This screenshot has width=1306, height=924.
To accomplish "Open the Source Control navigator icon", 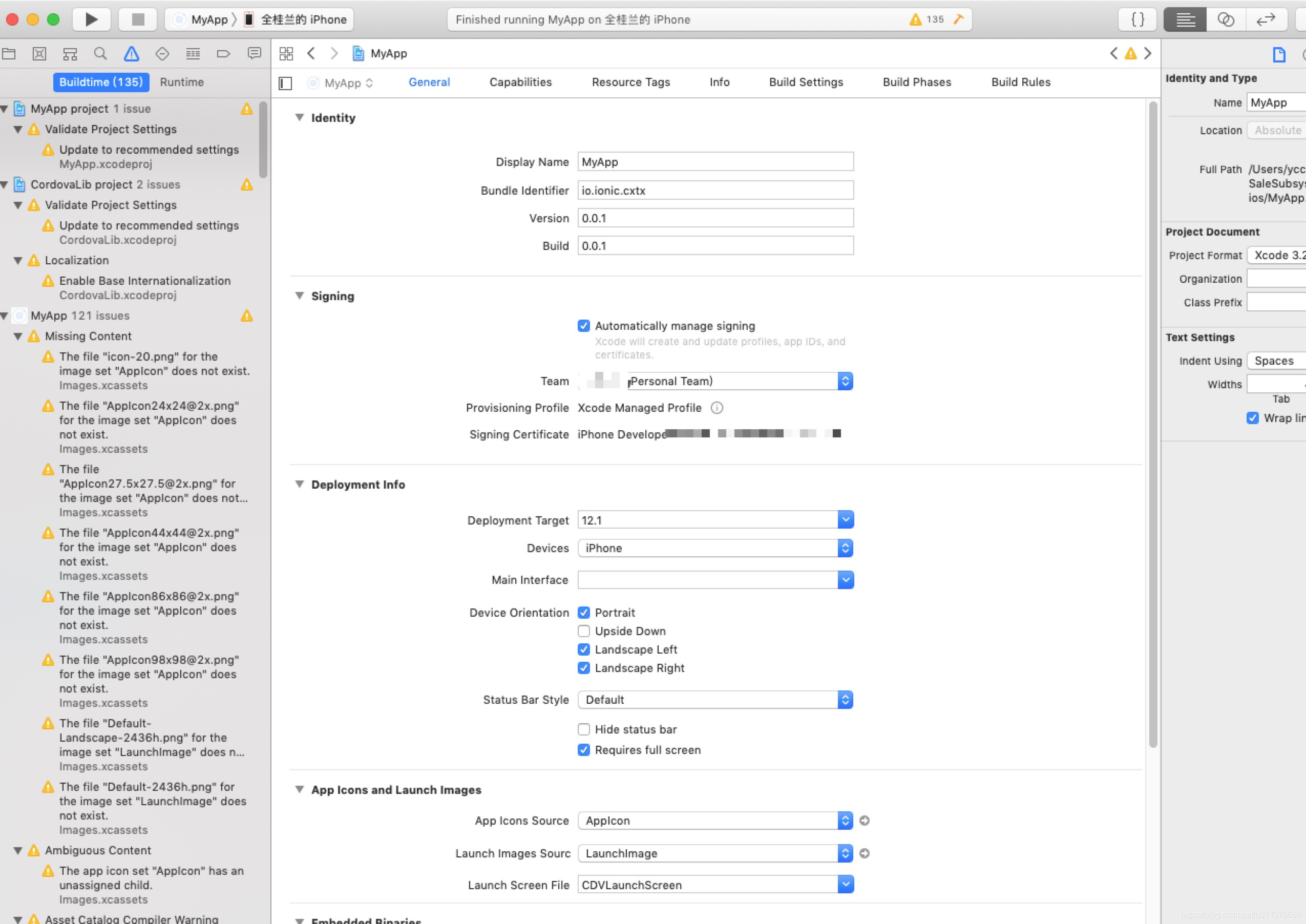I will [39, 53].
